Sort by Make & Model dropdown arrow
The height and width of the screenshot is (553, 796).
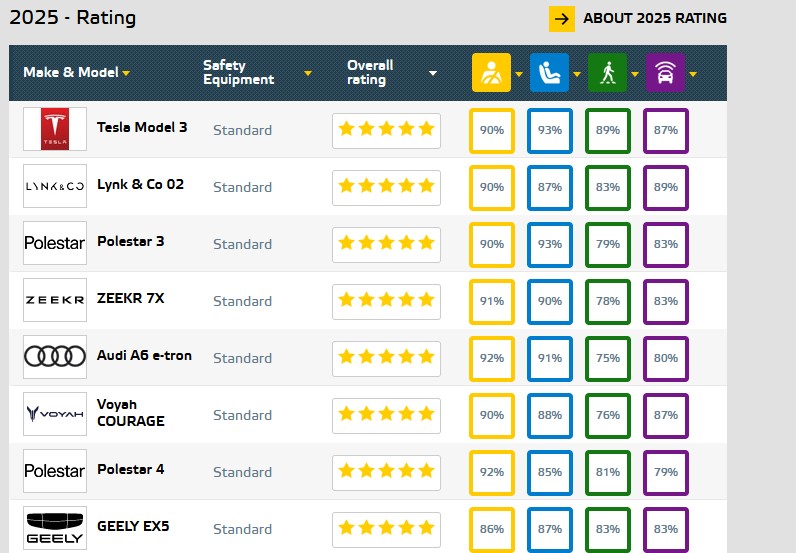(126, 73)
